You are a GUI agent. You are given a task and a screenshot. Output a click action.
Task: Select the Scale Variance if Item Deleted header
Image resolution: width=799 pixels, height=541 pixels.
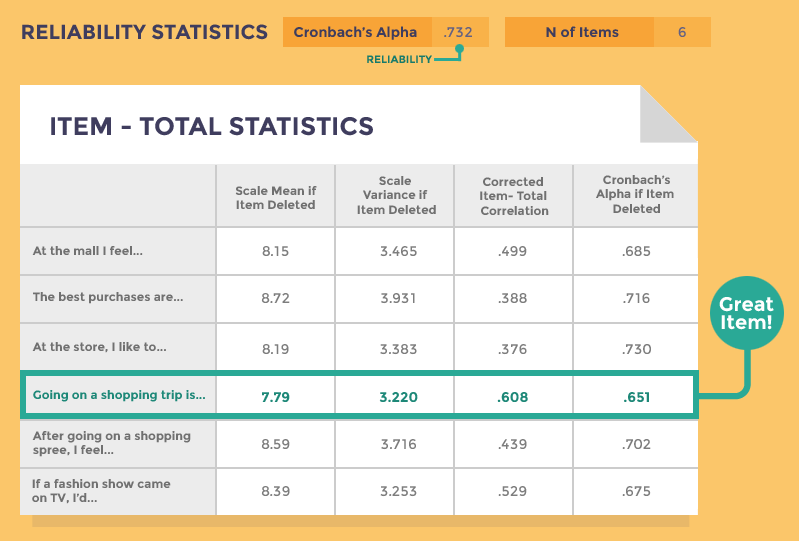[395, 196]
